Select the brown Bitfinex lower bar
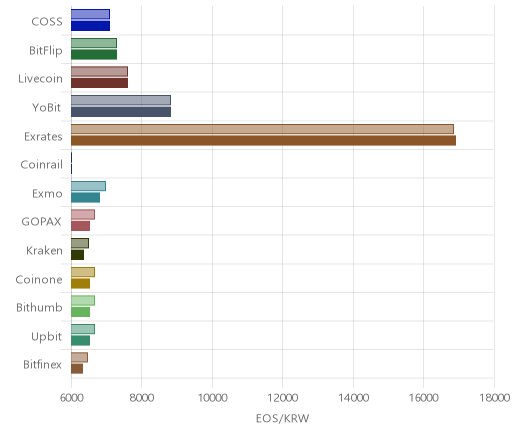 pyautogui.click(x=77, y=369)
